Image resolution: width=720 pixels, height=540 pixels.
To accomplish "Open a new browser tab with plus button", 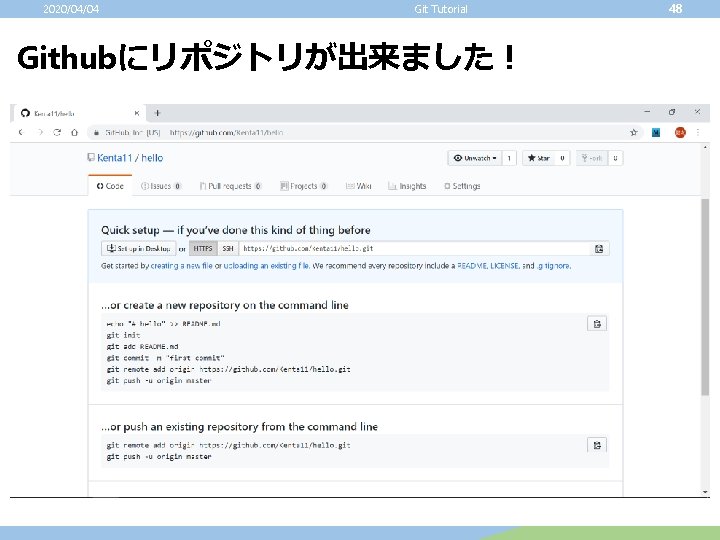I will [157, 113].
